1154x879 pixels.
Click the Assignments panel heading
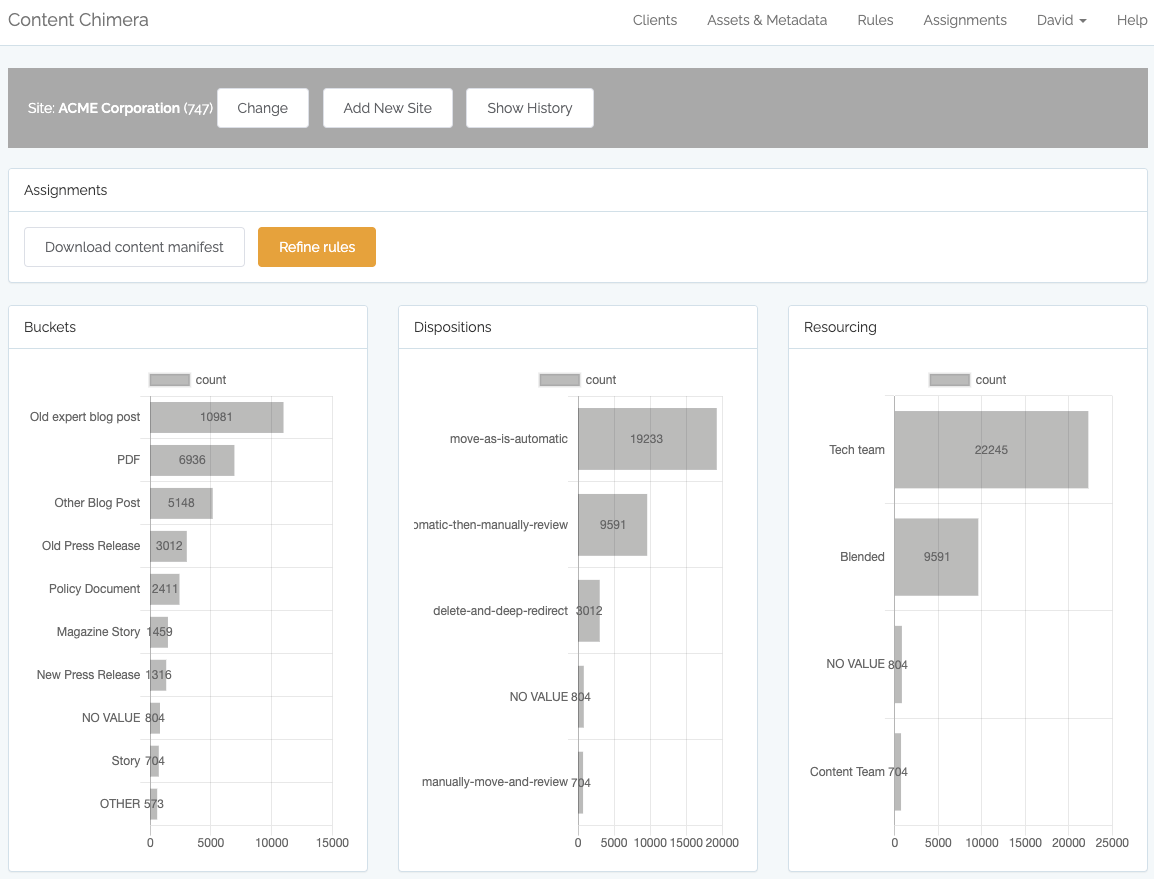[x=66, y=190]
